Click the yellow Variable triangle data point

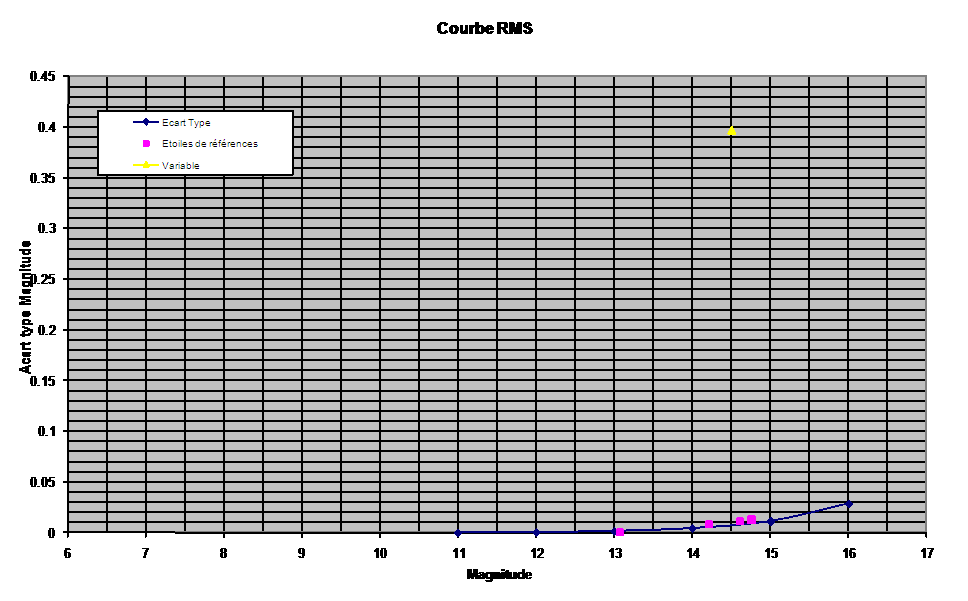coord(732,131)
